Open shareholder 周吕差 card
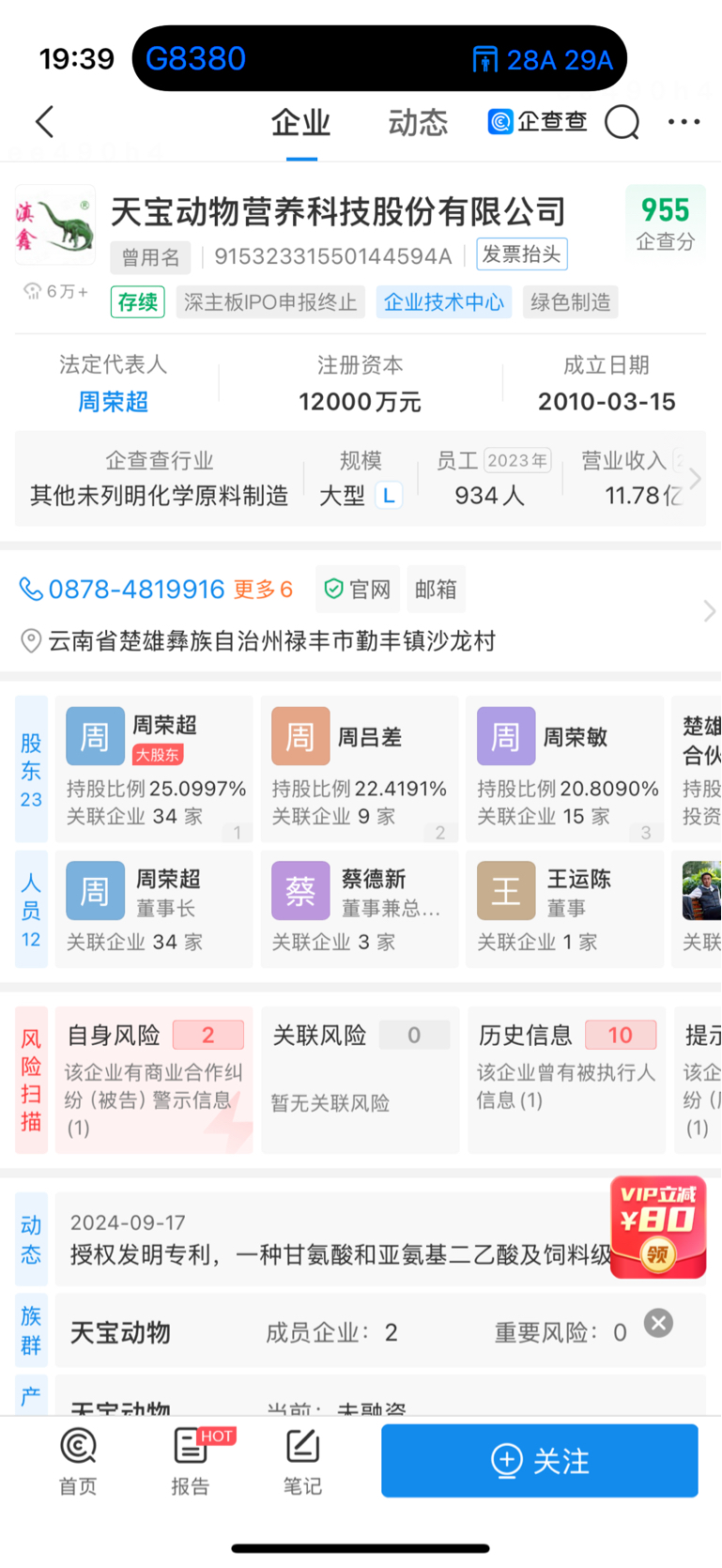The height and width of the screenshot is (1568, 722). (x=360, y=769)
